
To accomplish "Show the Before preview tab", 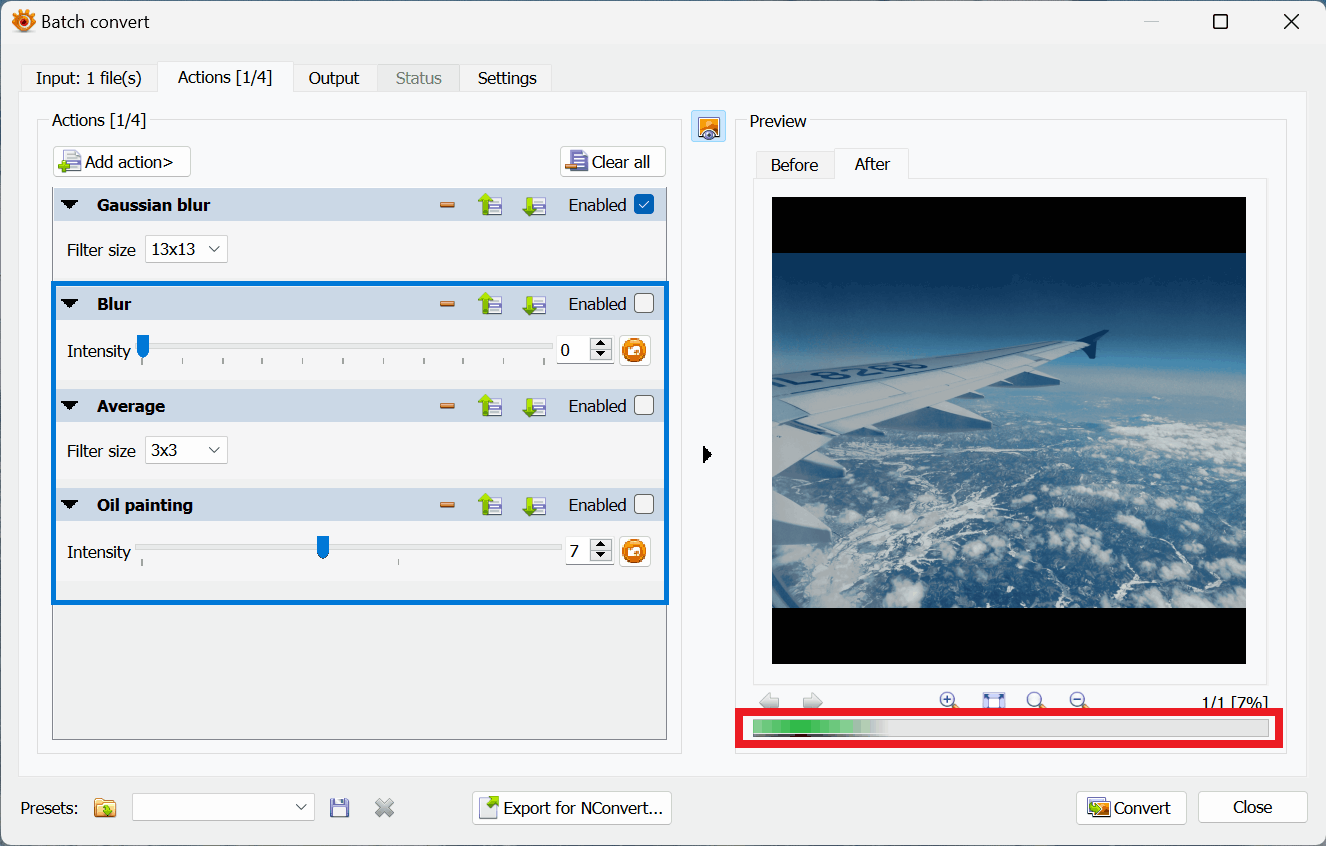I will (x=794, y=165).
